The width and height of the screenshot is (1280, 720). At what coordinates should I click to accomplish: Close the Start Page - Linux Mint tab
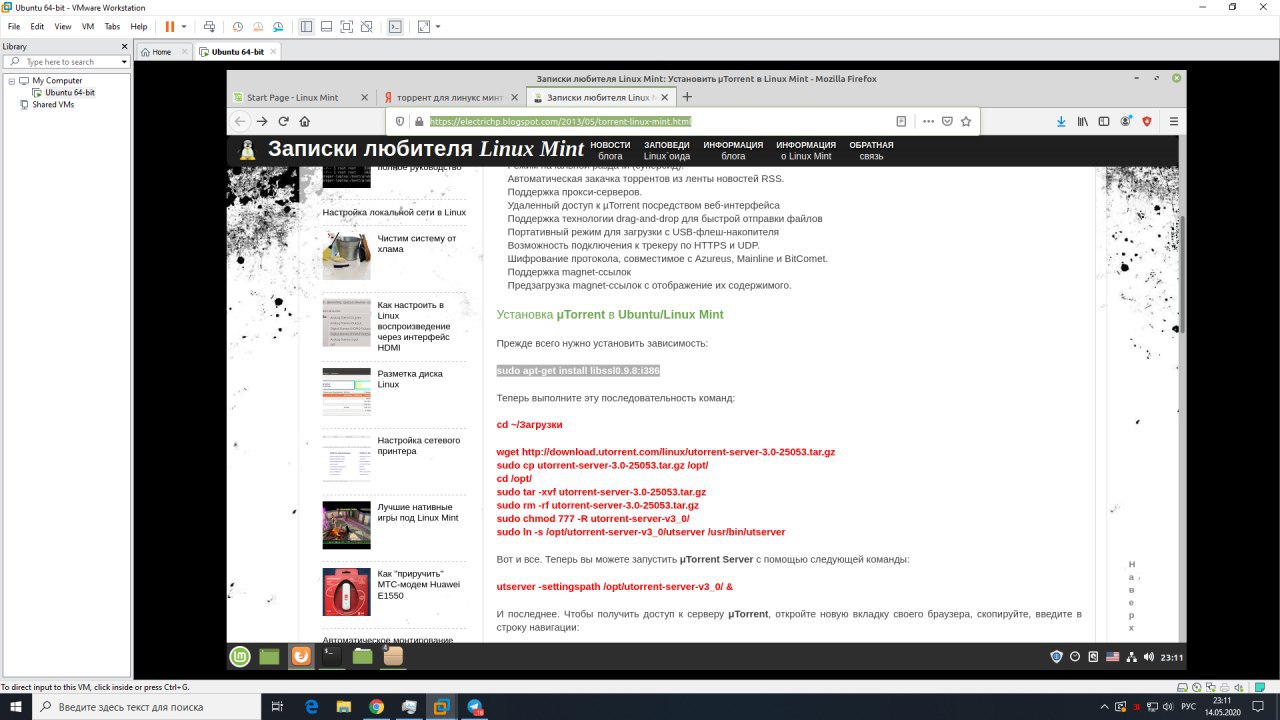pyautogui.click(x=363, y=98)
